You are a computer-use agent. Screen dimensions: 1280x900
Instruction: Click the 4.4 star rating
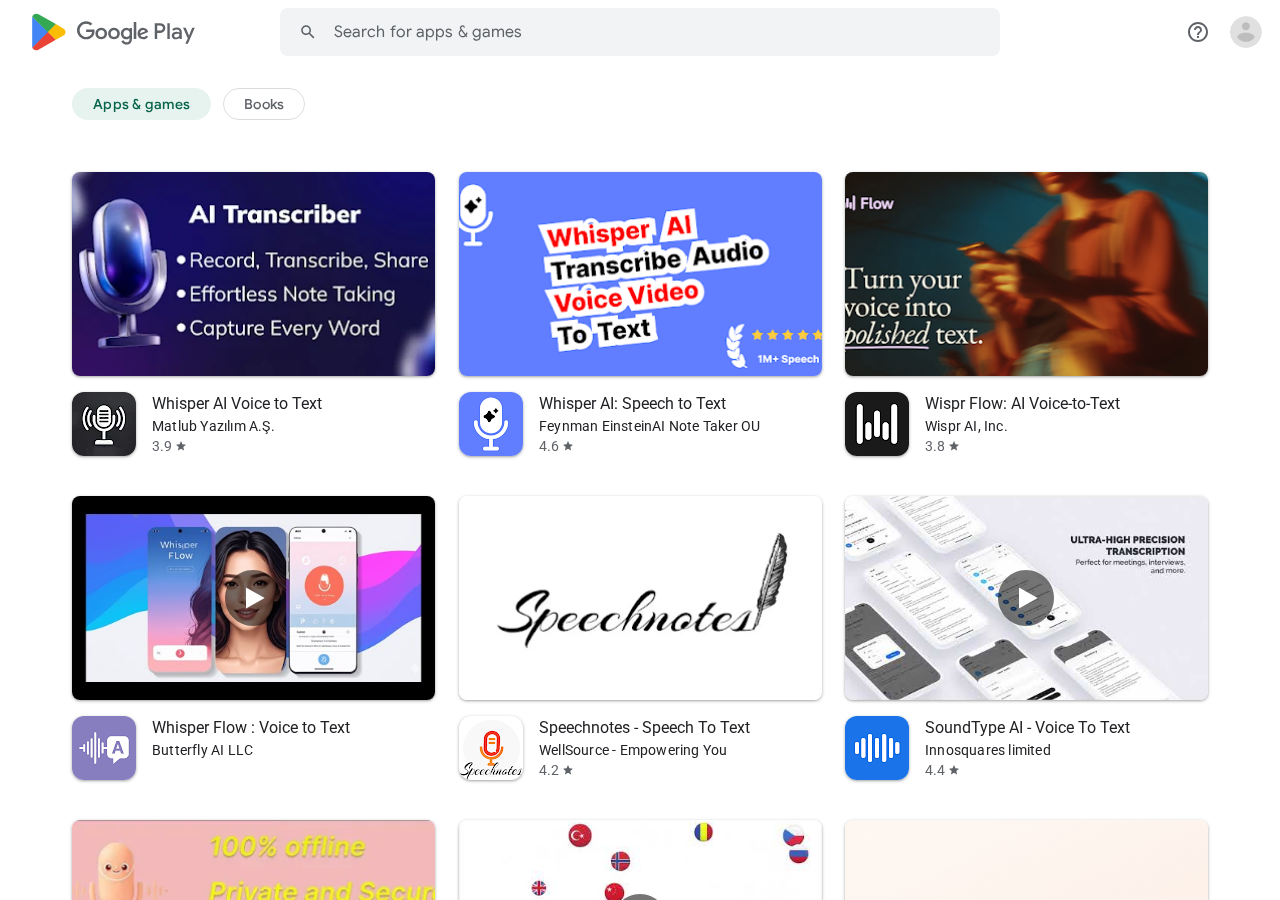coord(942,770)
